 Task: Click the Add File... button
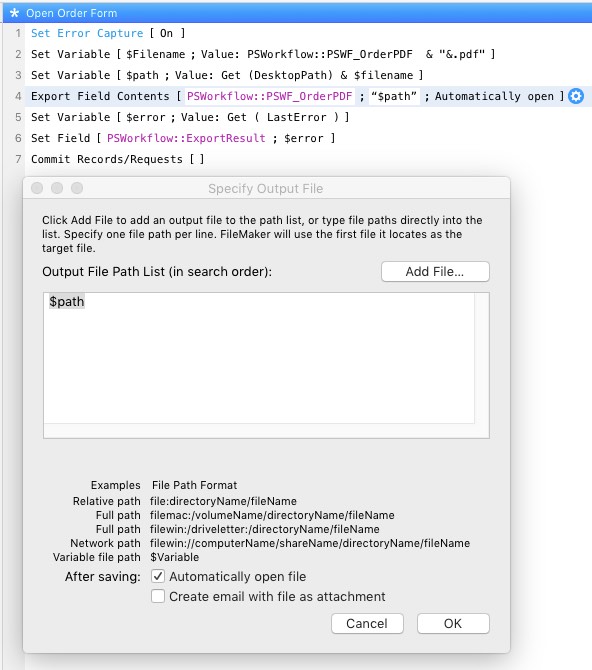point(435,272)
